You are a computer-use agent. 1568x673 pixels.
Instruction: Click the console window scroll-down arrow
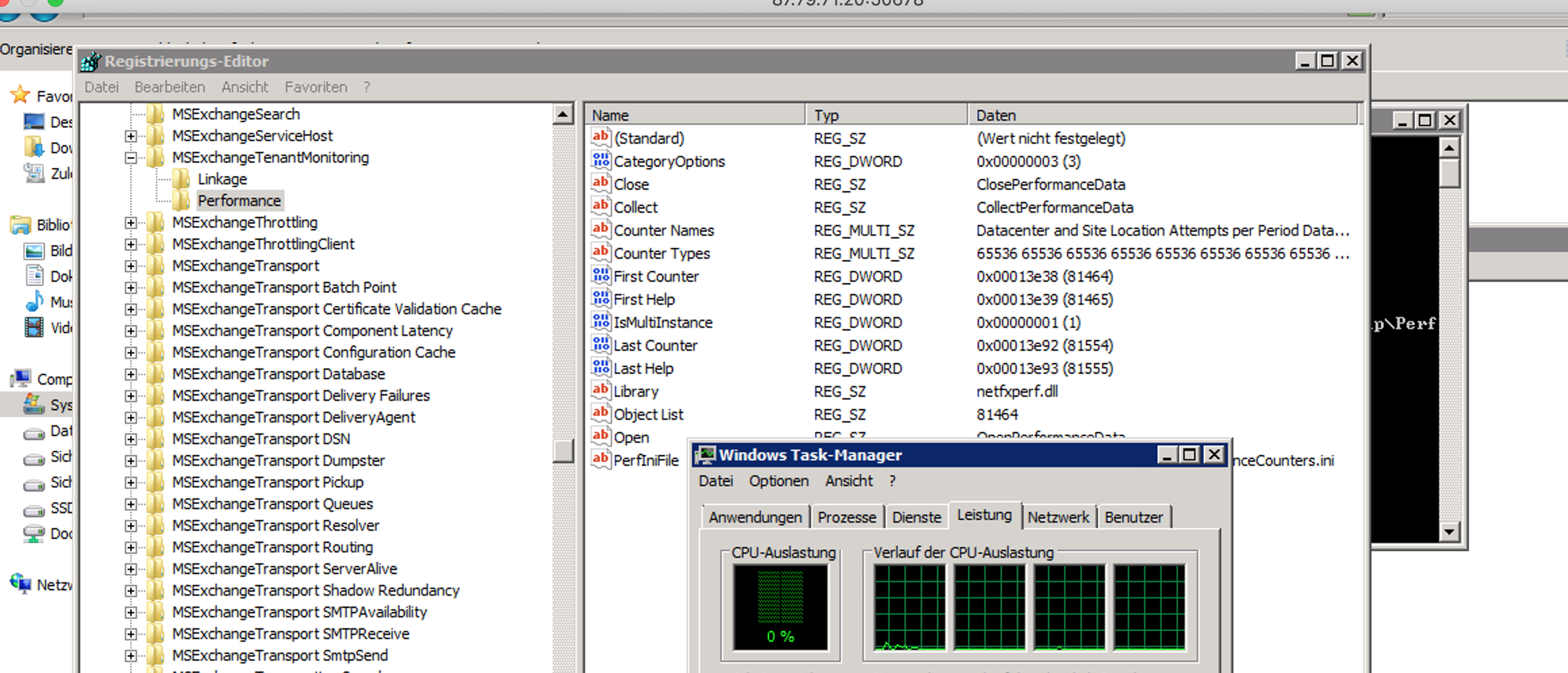point(1449,531)
